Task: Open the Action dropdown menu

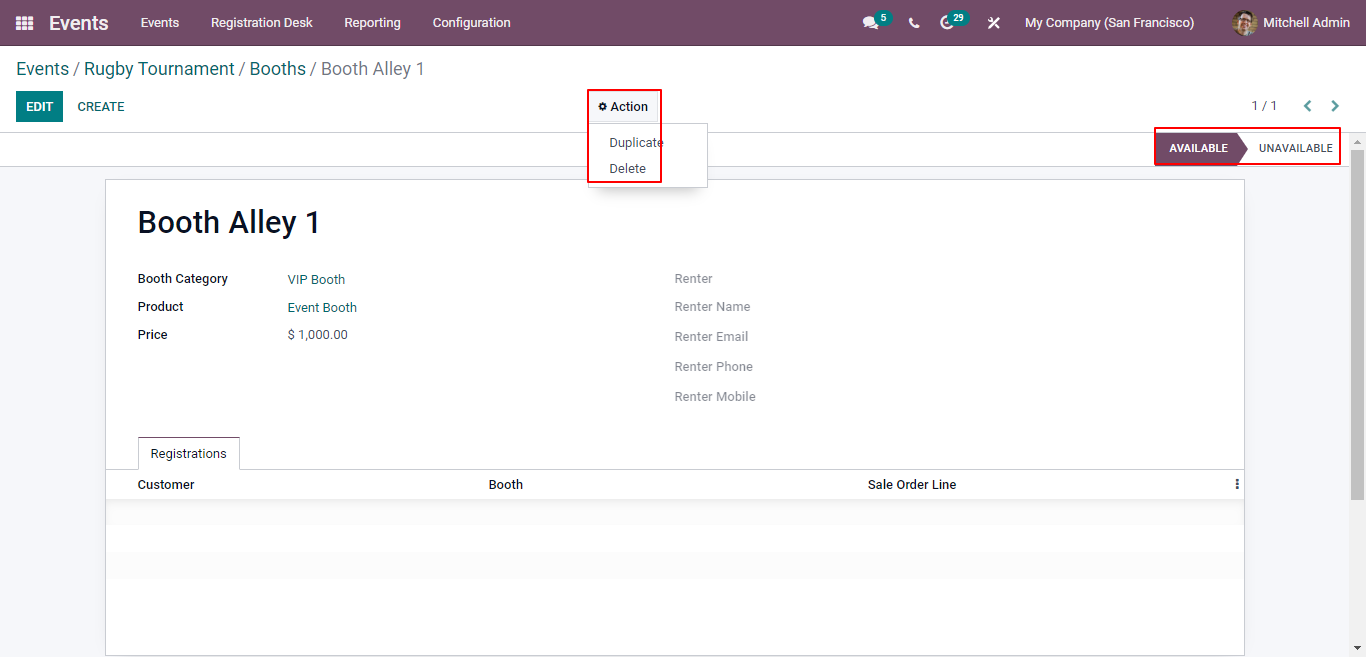Action: coord(623,106)
